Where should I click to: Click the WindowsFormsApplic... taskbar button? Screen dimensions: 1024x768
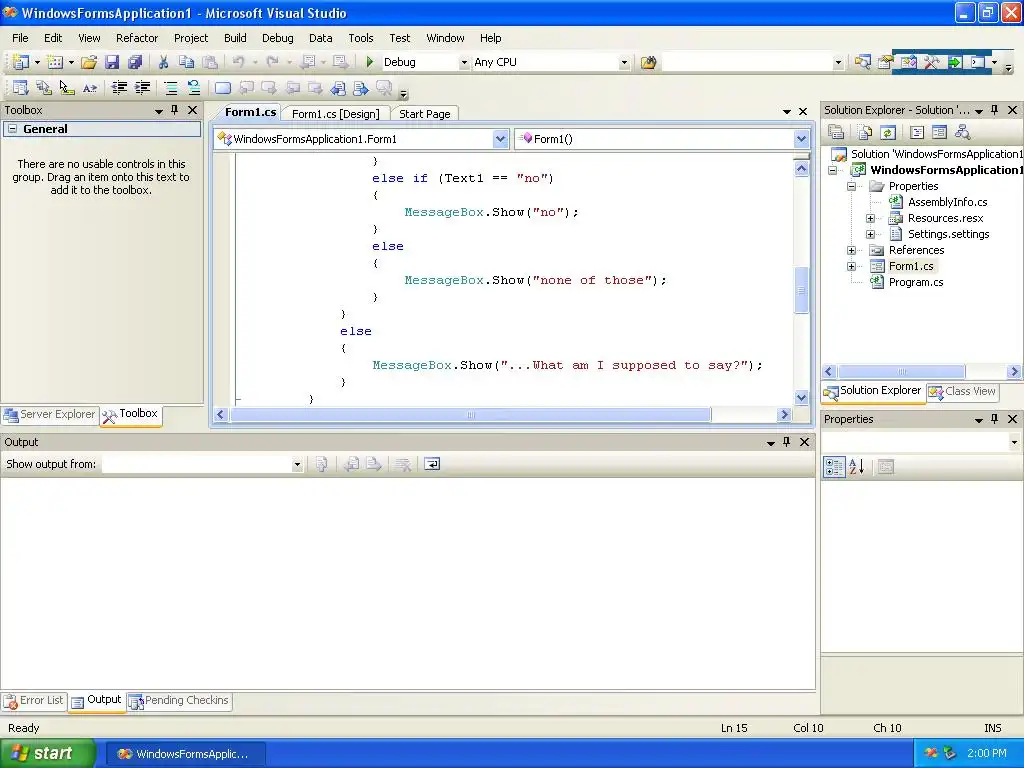(x=185, y=754)
